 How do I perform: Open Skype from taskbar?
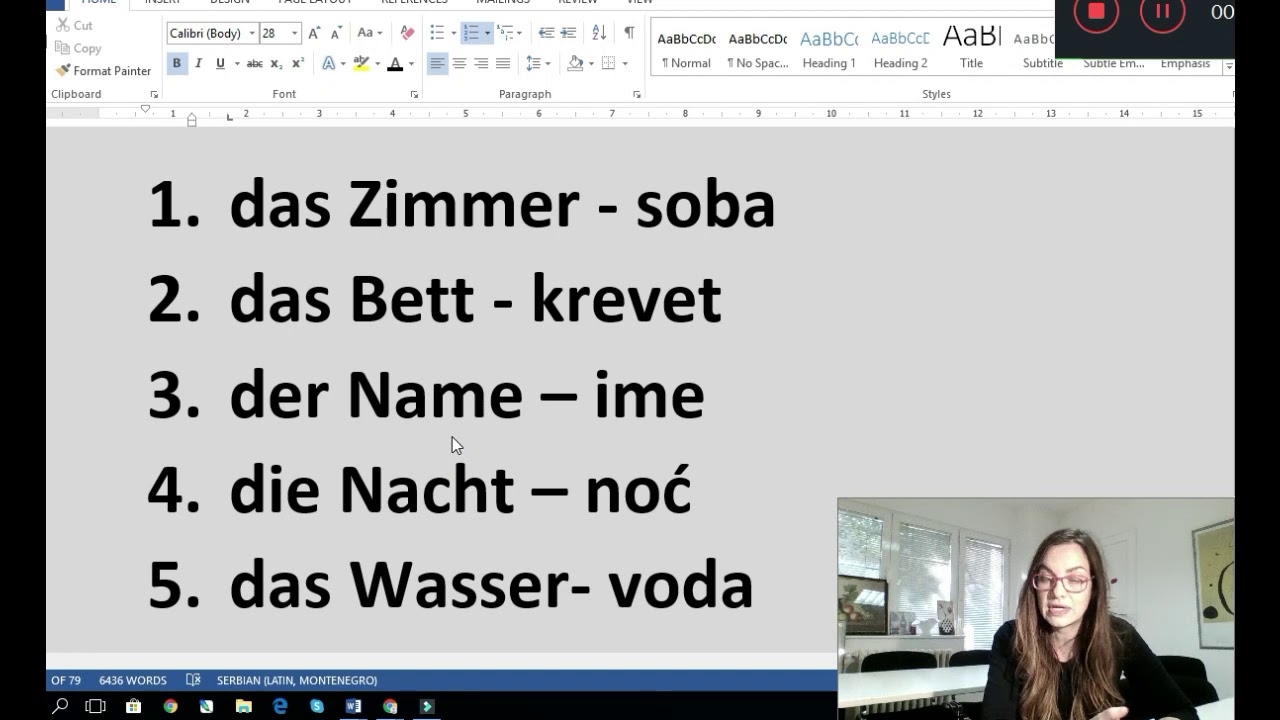[x=317, y=706]
